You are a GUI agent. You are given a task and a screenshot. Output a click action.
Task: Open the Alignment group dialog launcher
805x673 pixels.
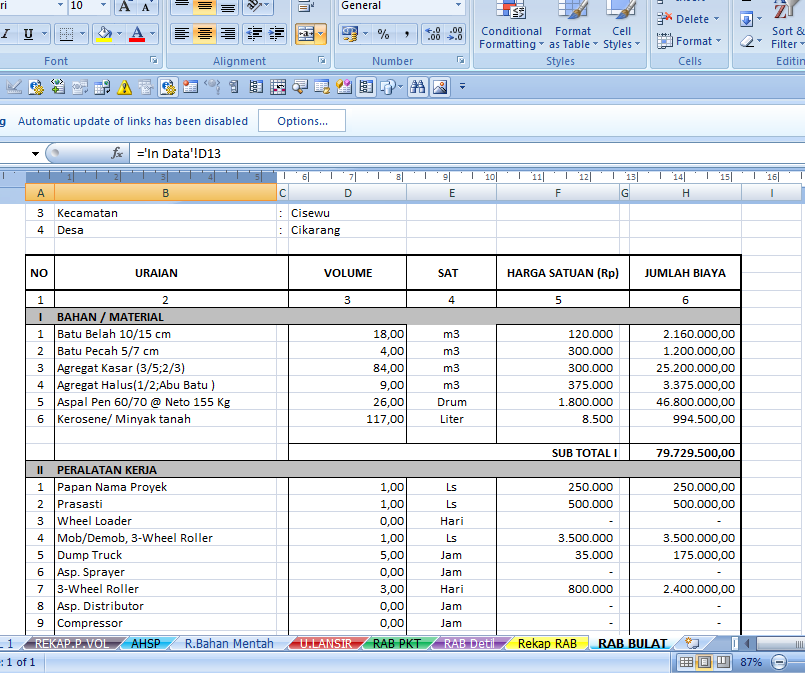(321, 61)
